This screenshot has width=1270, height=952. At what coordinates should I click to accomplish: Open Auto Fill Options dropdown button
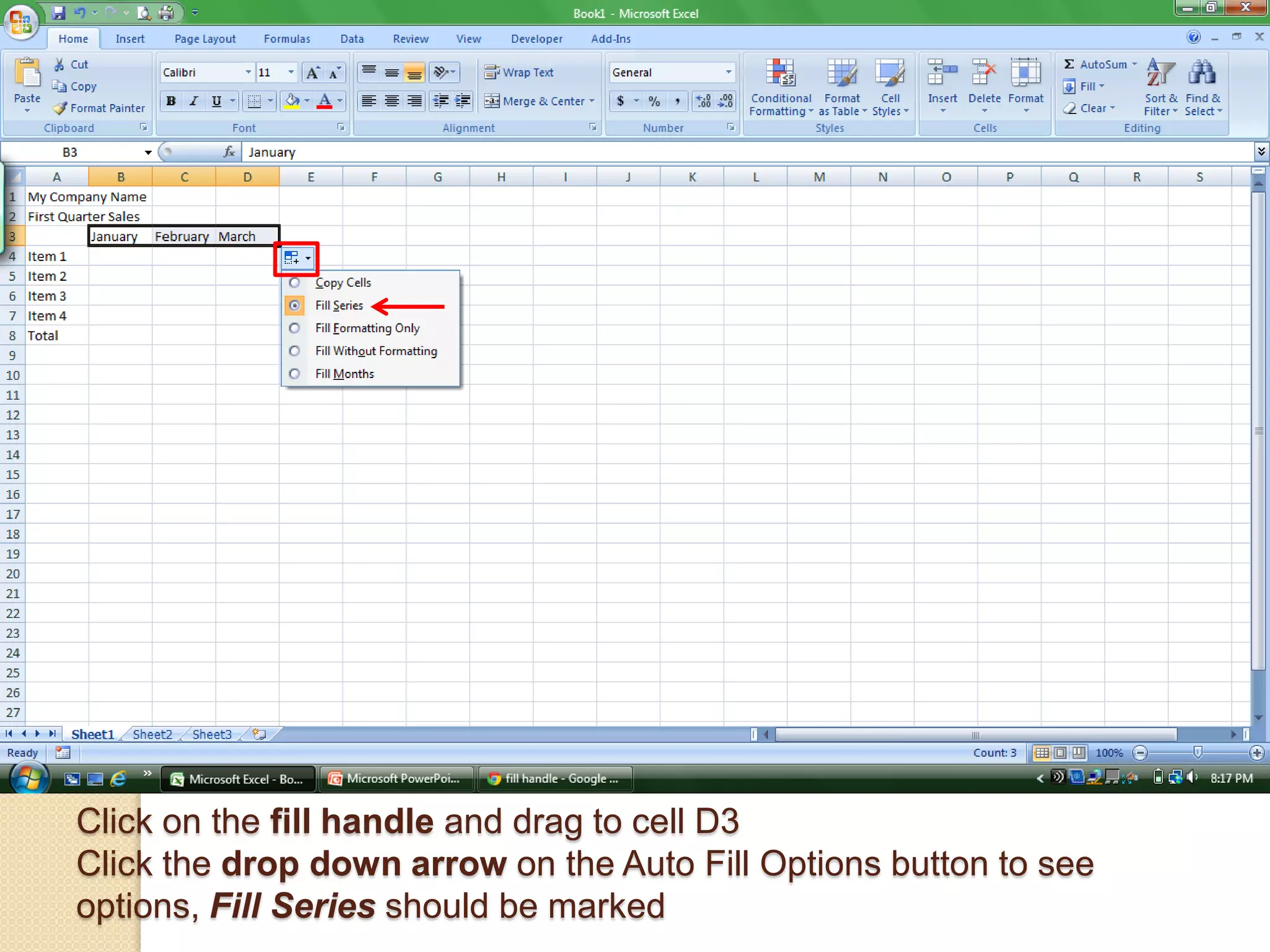pyautogui.click(x=298, y=258)
